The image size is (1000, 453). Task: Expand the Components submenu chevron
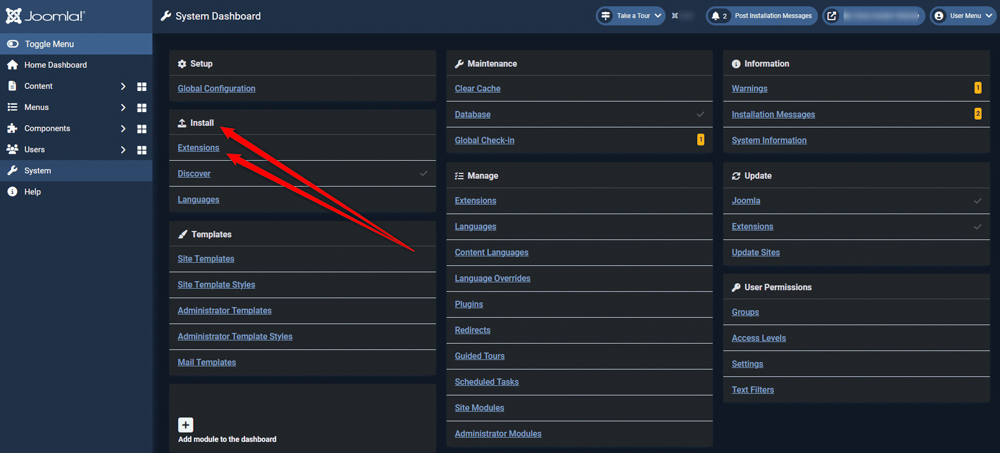click(x=123, y=128)
